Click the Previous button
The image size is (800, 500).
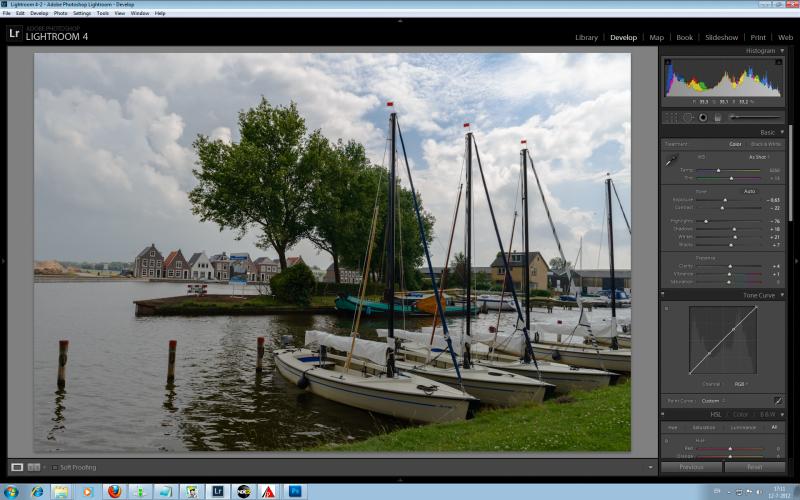(691, 467)
